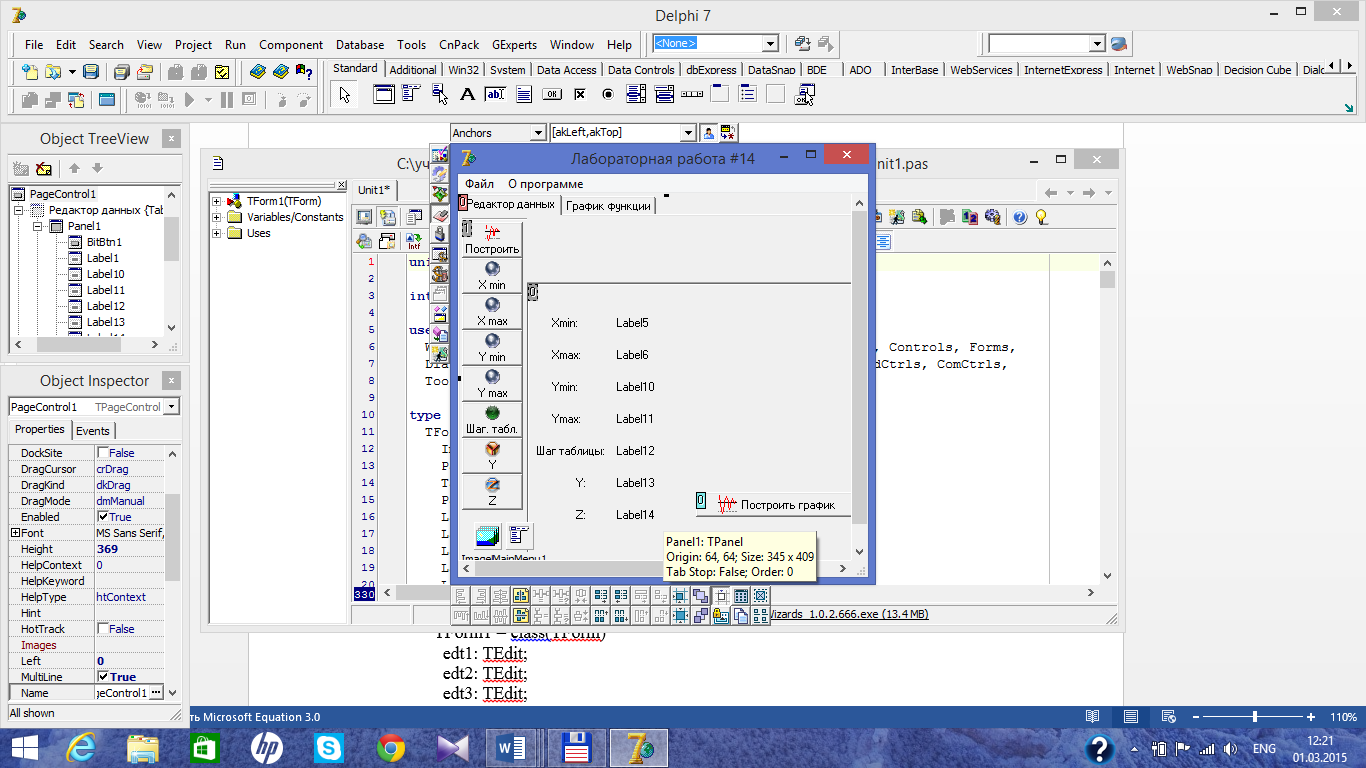Pick the Memo component from palette

pyautogui.click(x=523, y=95)
